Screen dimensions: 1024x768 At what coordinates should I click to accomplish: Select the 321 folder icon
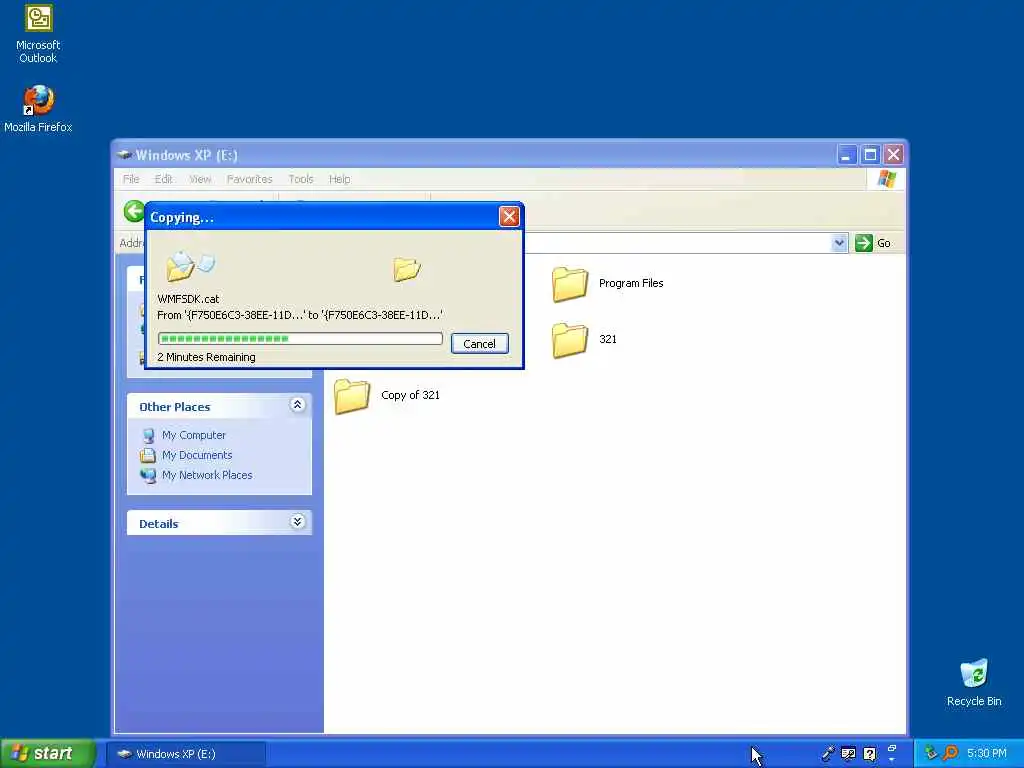pos(569,340)
